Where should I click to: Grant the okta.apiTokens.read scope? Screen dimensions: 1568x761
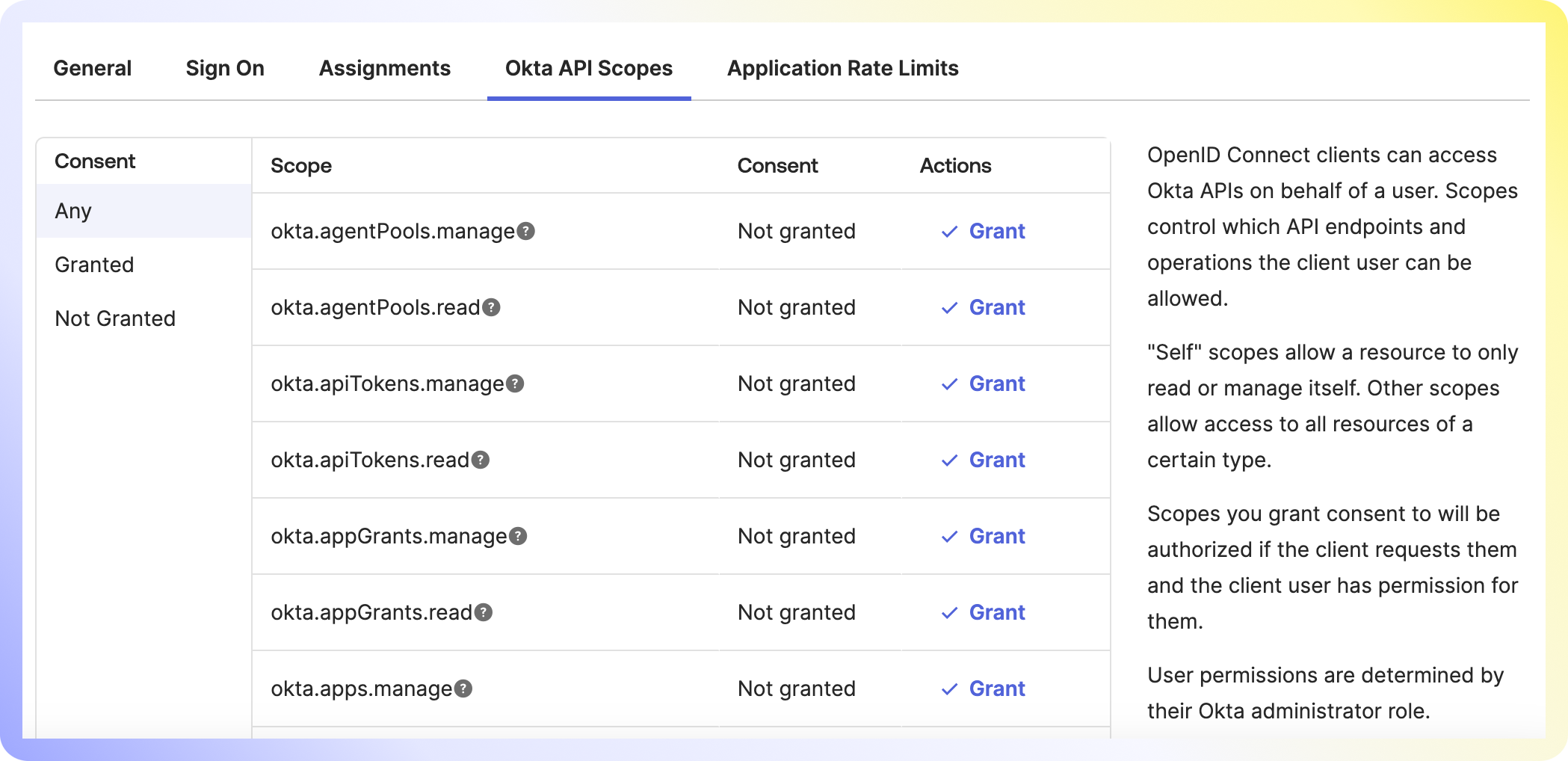pos(983,460)
